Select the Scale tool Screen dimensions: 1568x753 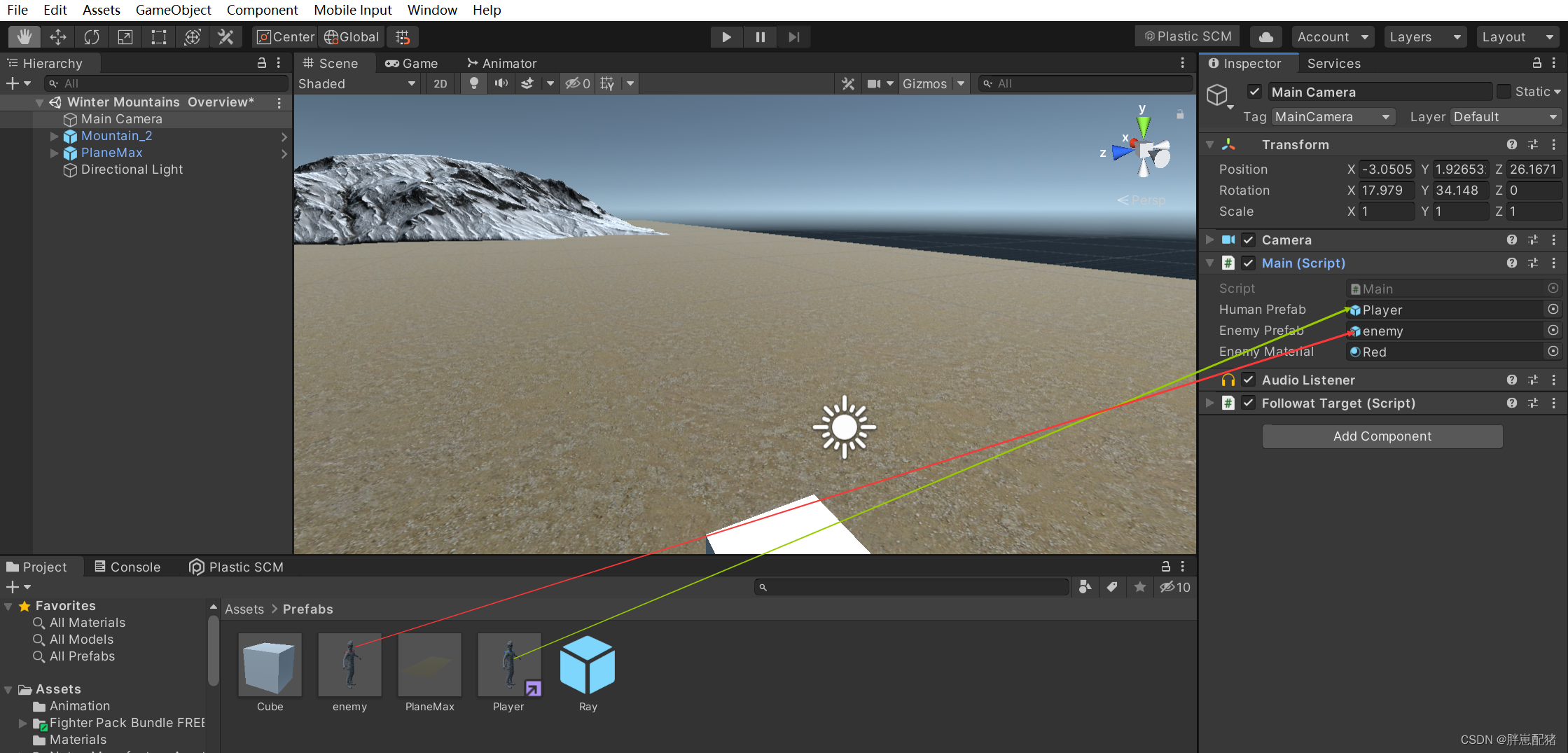coord(125,36)
